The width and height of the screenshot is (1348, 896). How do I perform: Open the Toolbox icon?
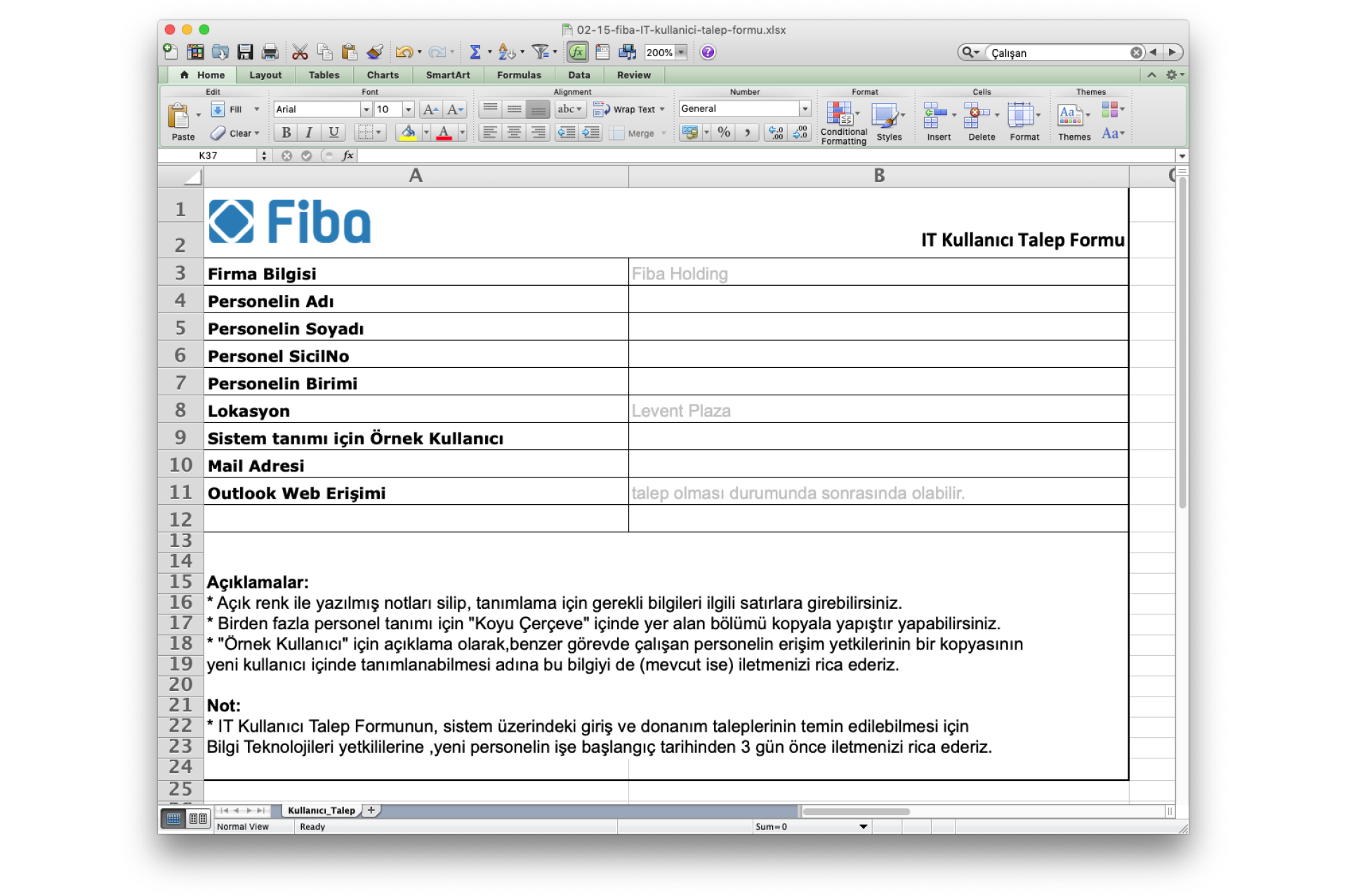(x=602, y=51)
